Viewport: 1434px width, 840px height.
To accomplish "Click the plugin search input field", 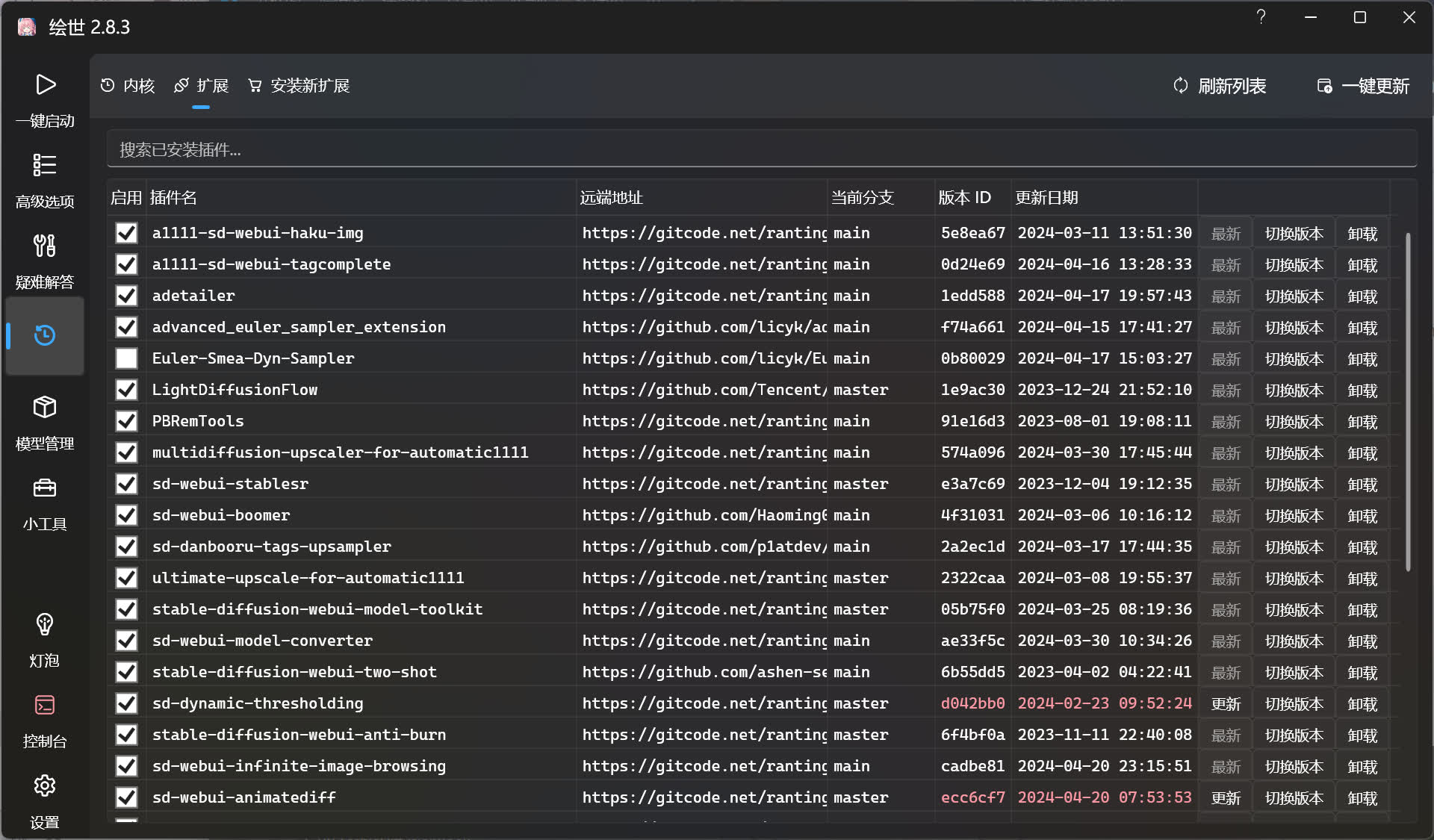I will coord(762,149).
